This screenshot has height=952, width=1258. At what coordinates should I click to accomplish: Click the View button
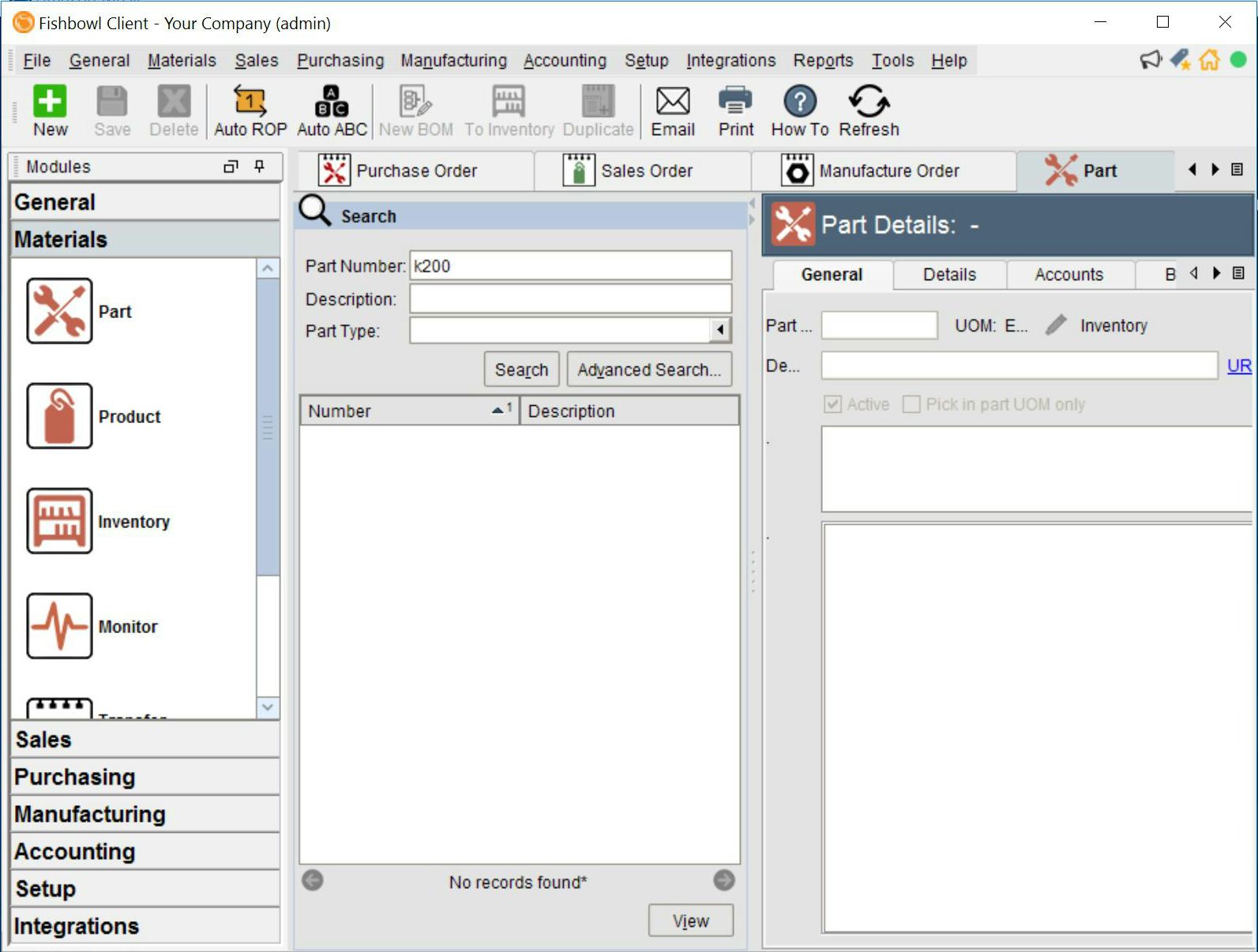[x=691, y=920]
